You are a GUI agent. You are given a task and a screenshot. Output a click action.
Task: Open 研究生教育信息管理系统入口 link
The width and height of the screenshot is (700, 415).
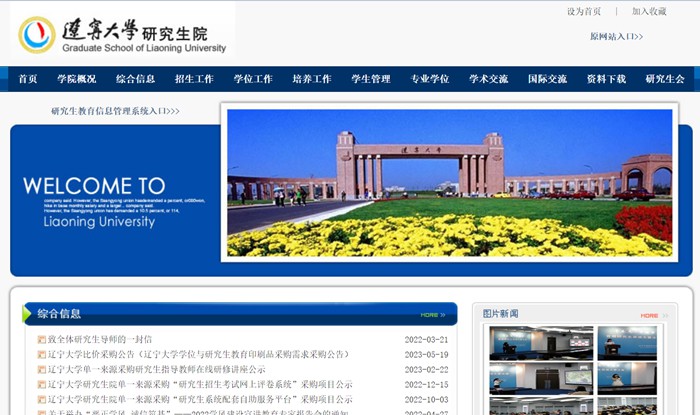click(115, 111)
